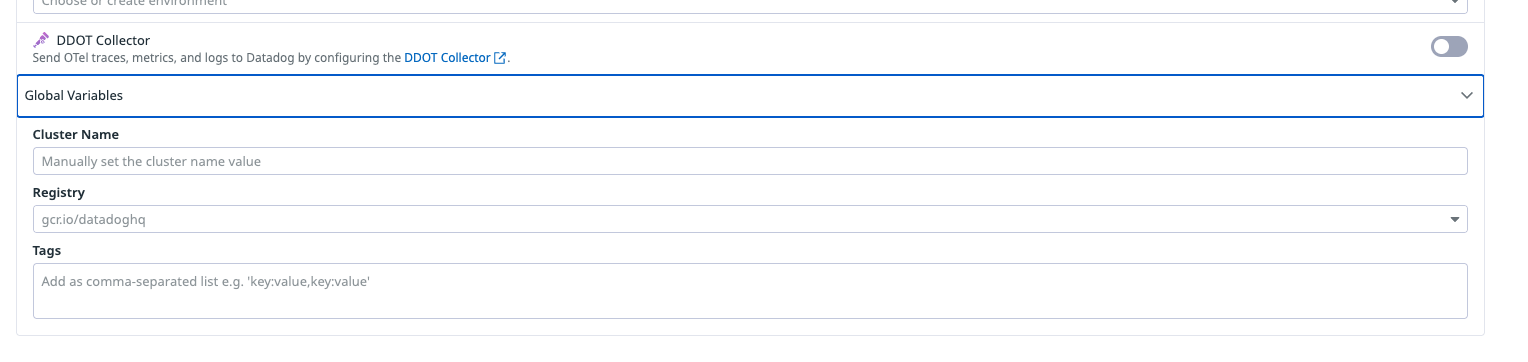This screenshot has height=362, width=1528.
Task: Open the Registry dropdown showing gcr.io/datadoghq
Action: pyautogui.click(x=750, y=219)
